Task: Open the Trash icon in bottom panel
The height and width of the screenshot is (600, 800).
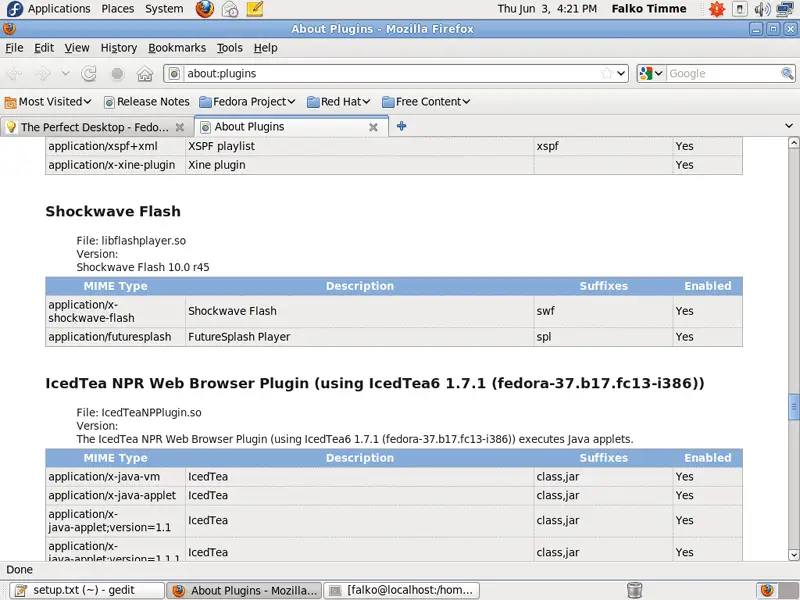Action: tap(634, 590)
